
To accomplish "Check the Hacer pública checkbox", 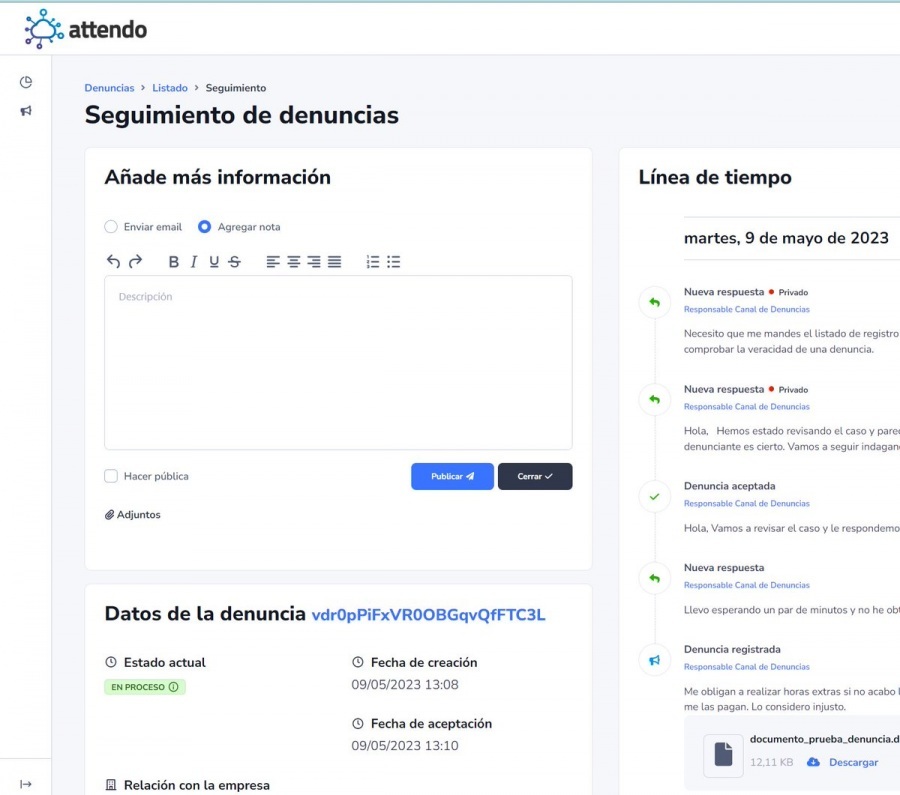I will click(x=111, y=476).
